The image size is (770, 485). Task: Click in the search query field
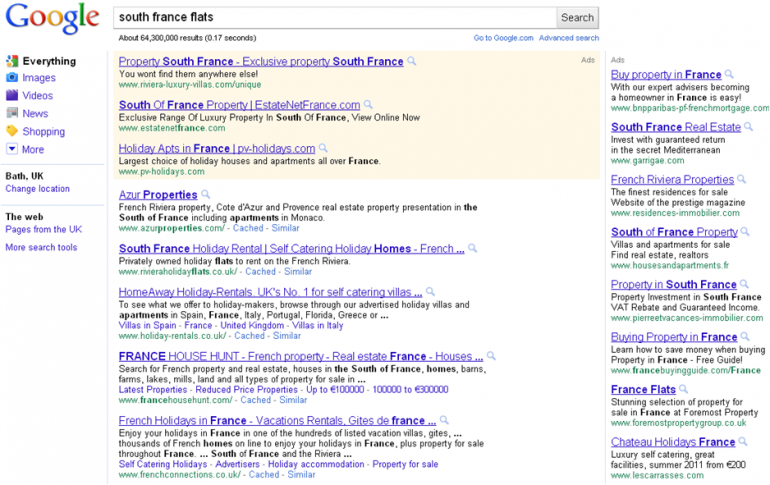tap(335, 17)
